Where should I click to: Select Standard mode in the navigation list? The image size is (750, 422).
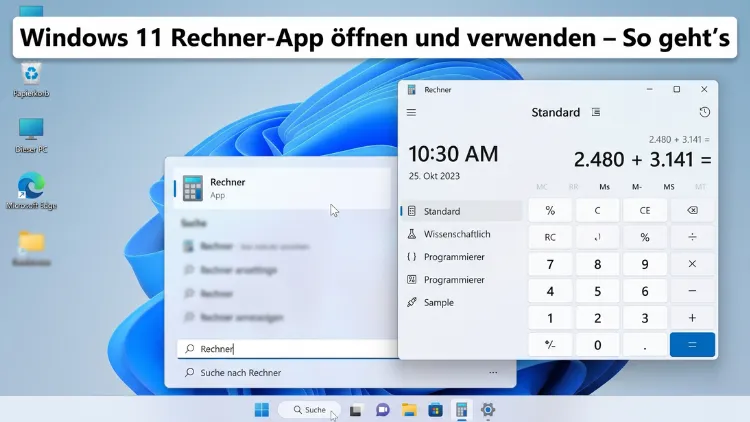[461, 211]
